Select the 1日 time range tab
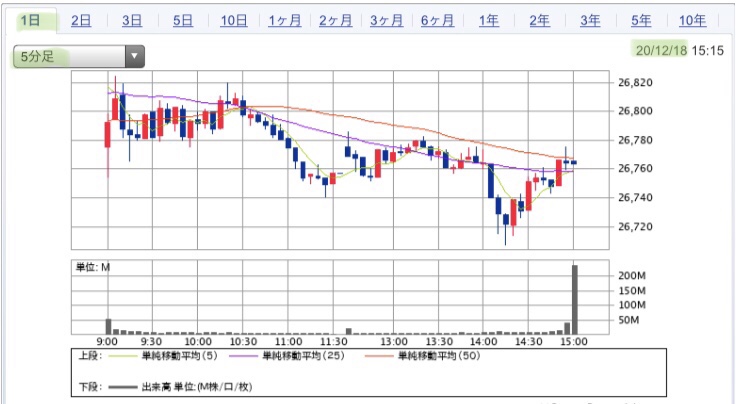 [30, 21]
